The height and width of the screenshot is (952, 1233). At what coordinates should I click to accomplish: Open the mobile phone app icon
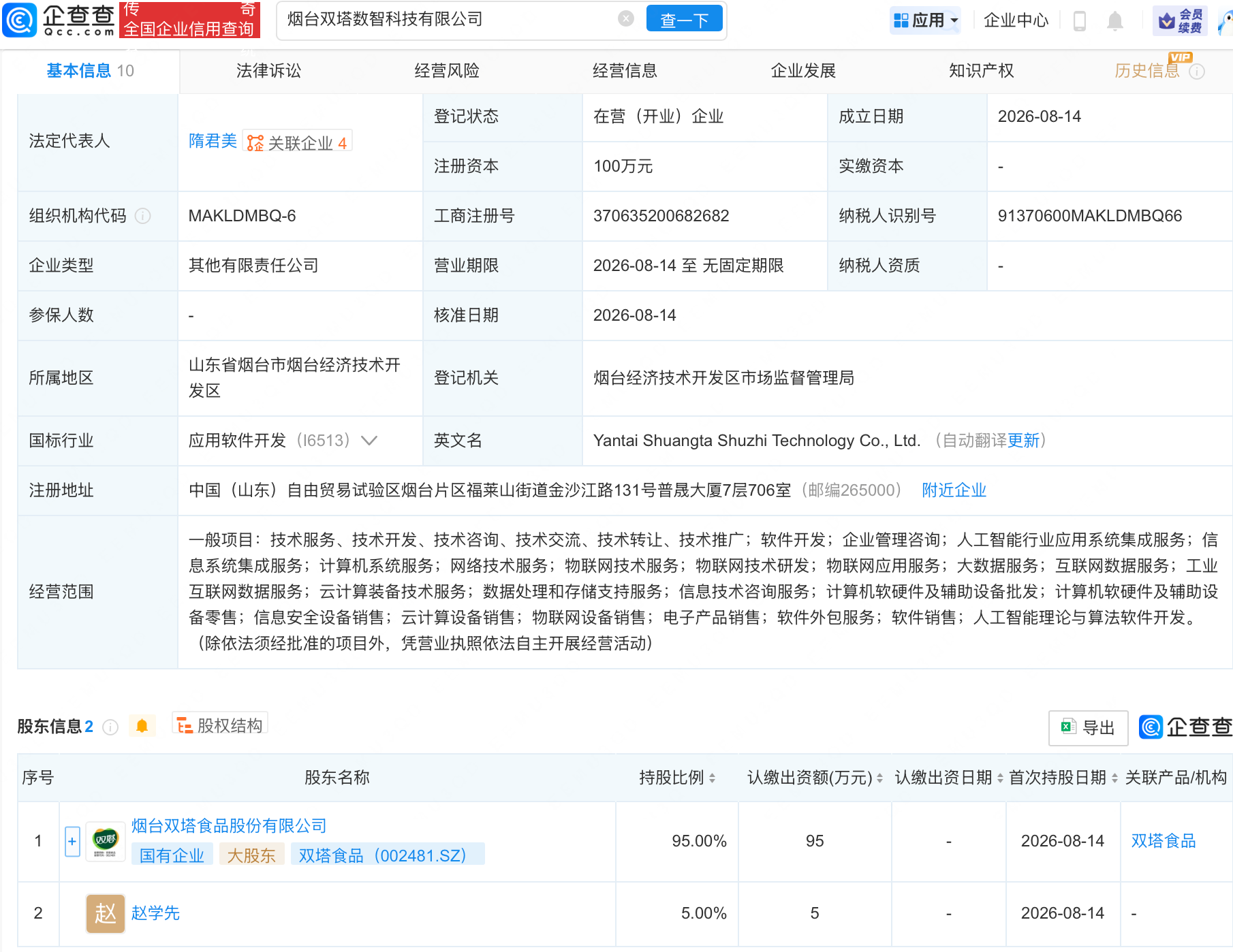click(x=1079, y=21)
